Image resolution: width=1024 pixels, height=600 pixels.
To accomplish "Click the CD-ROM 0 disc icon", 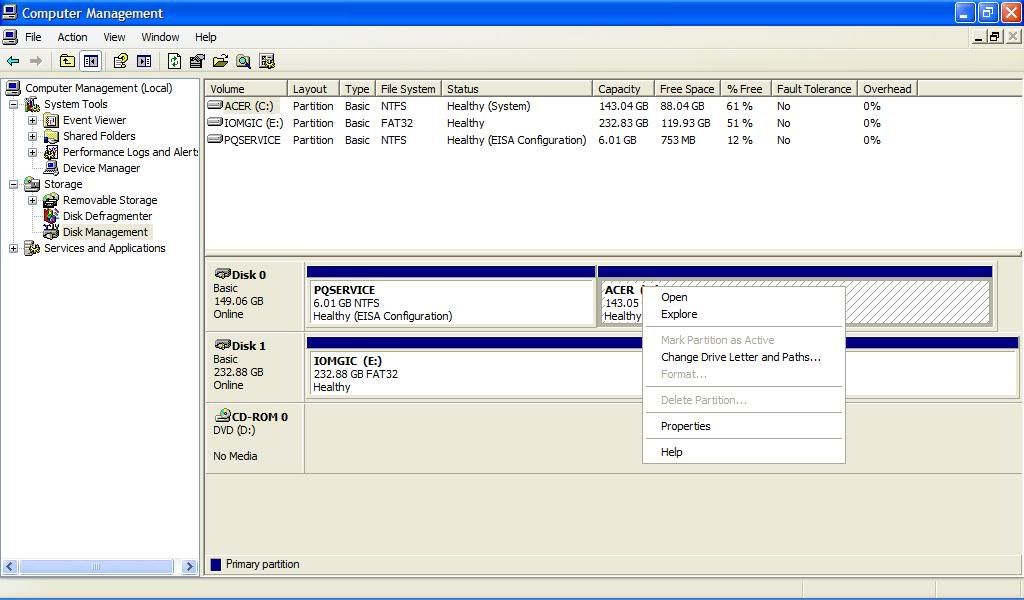I will (x=223, y=415).
